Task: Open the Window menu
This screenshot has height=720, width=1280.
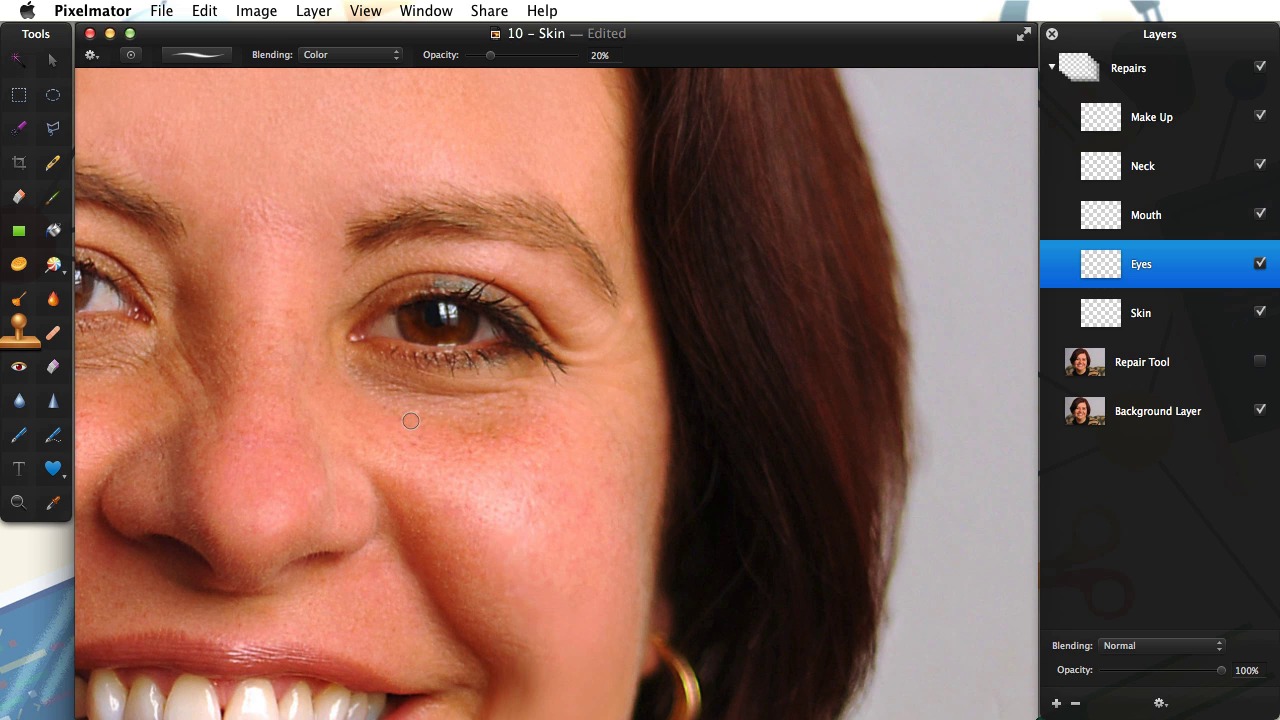Action: (426, 11)
